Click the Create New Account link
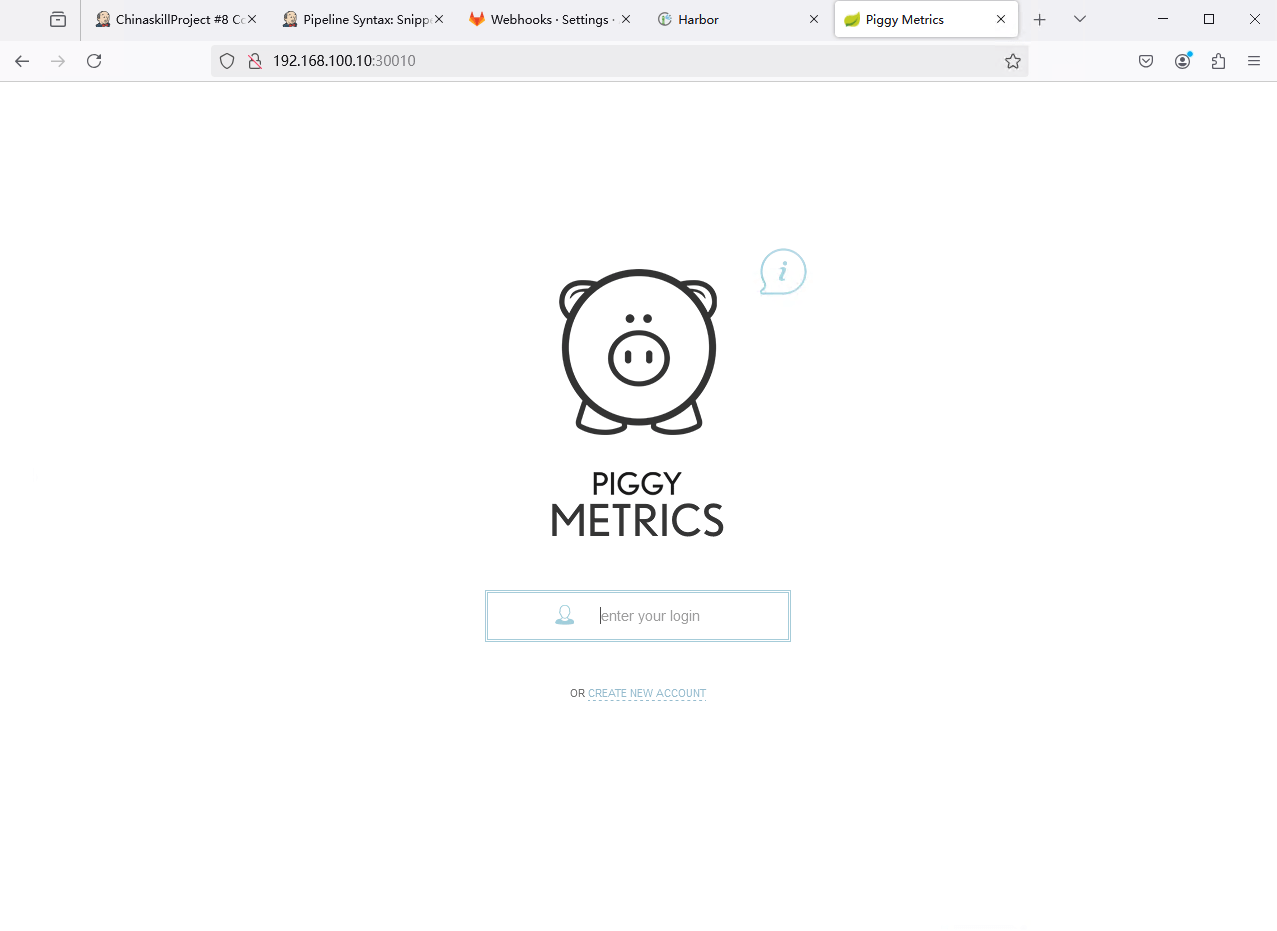The width and height of the screenshot is (1277, 931). pyautogui.click(x=647, y=693)
